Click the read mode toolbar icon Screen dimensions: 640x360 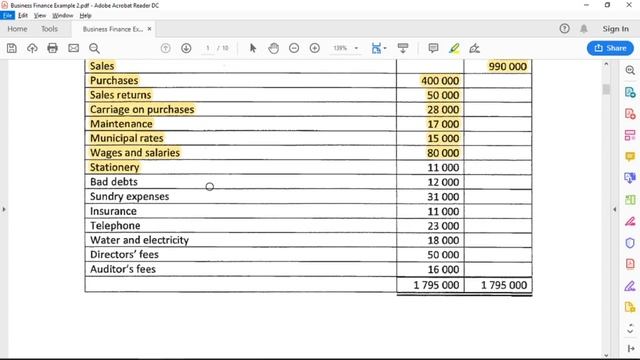point(403,48)
